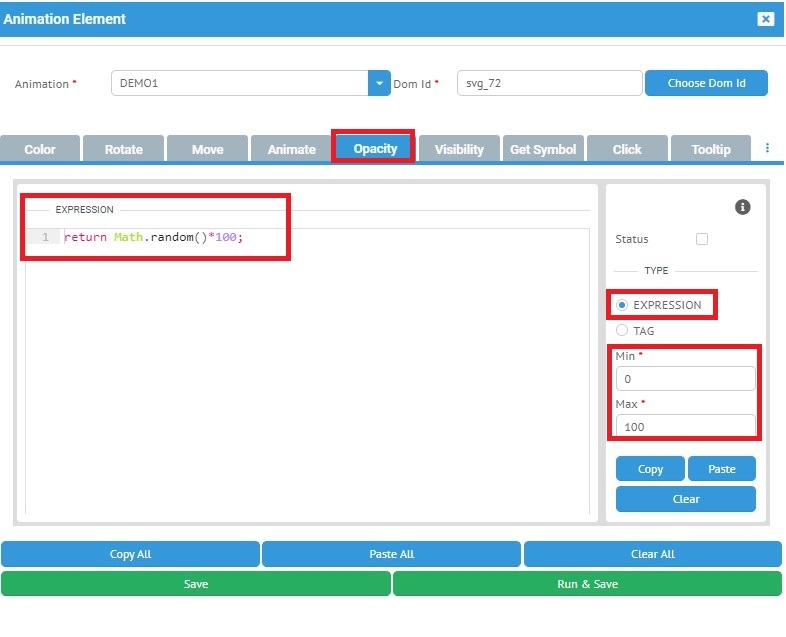Open the Rotate tab
Image resolution: width=786 pixels, height=637 pixels.
pos(124,149)
